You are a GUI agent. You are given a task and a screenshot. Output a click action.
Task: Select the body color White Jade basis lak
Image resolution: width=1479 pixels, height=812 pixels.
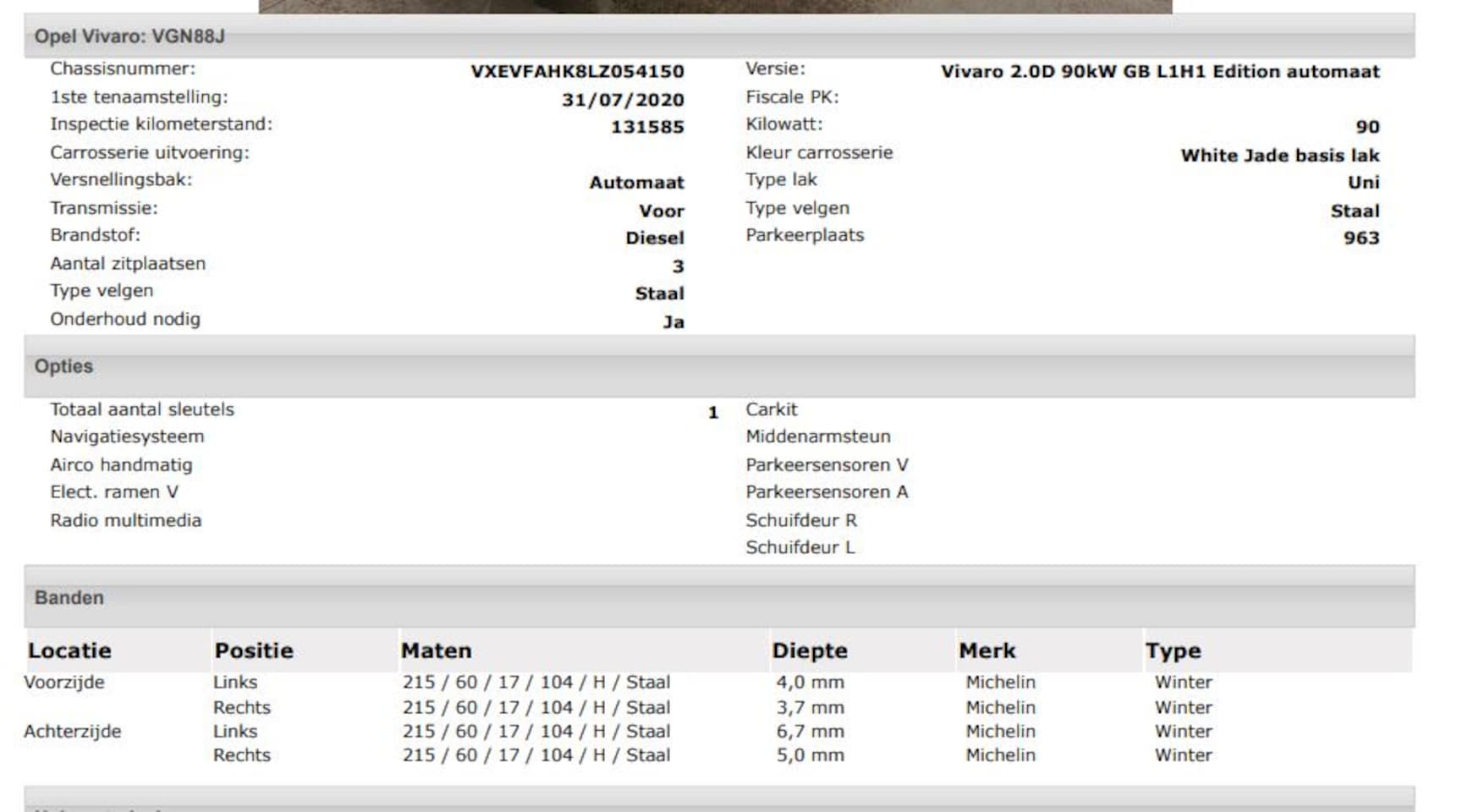click(1280, 156)
